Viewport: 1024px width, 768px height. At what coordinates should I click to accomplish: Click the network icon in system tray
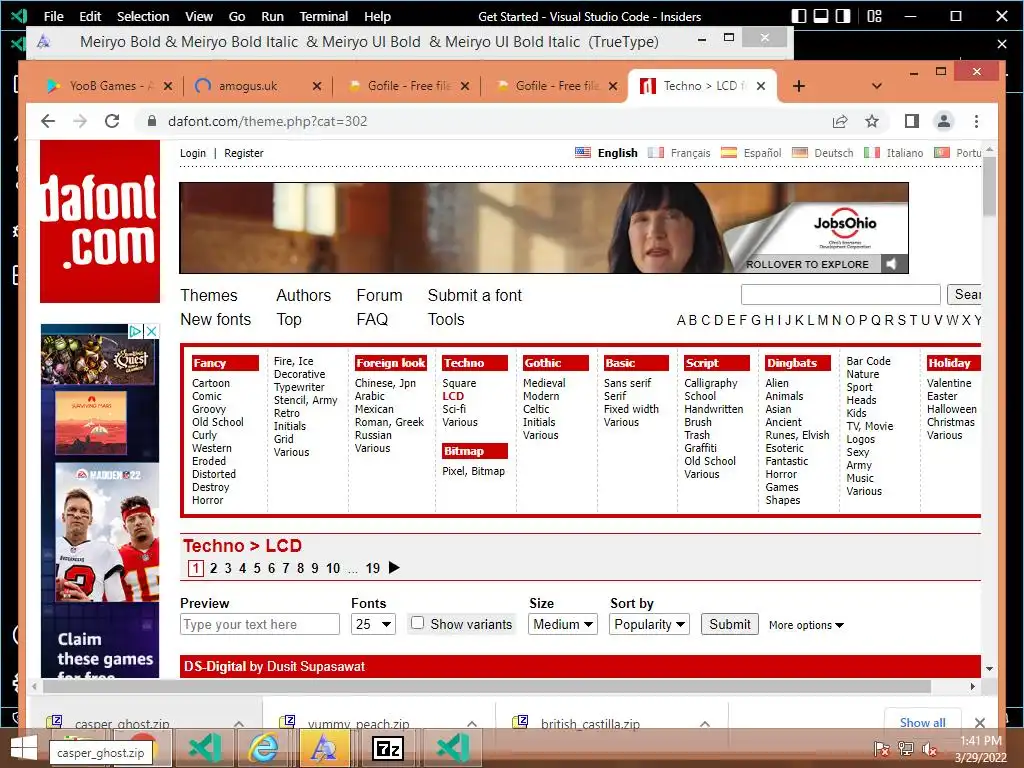click(906, 749)
